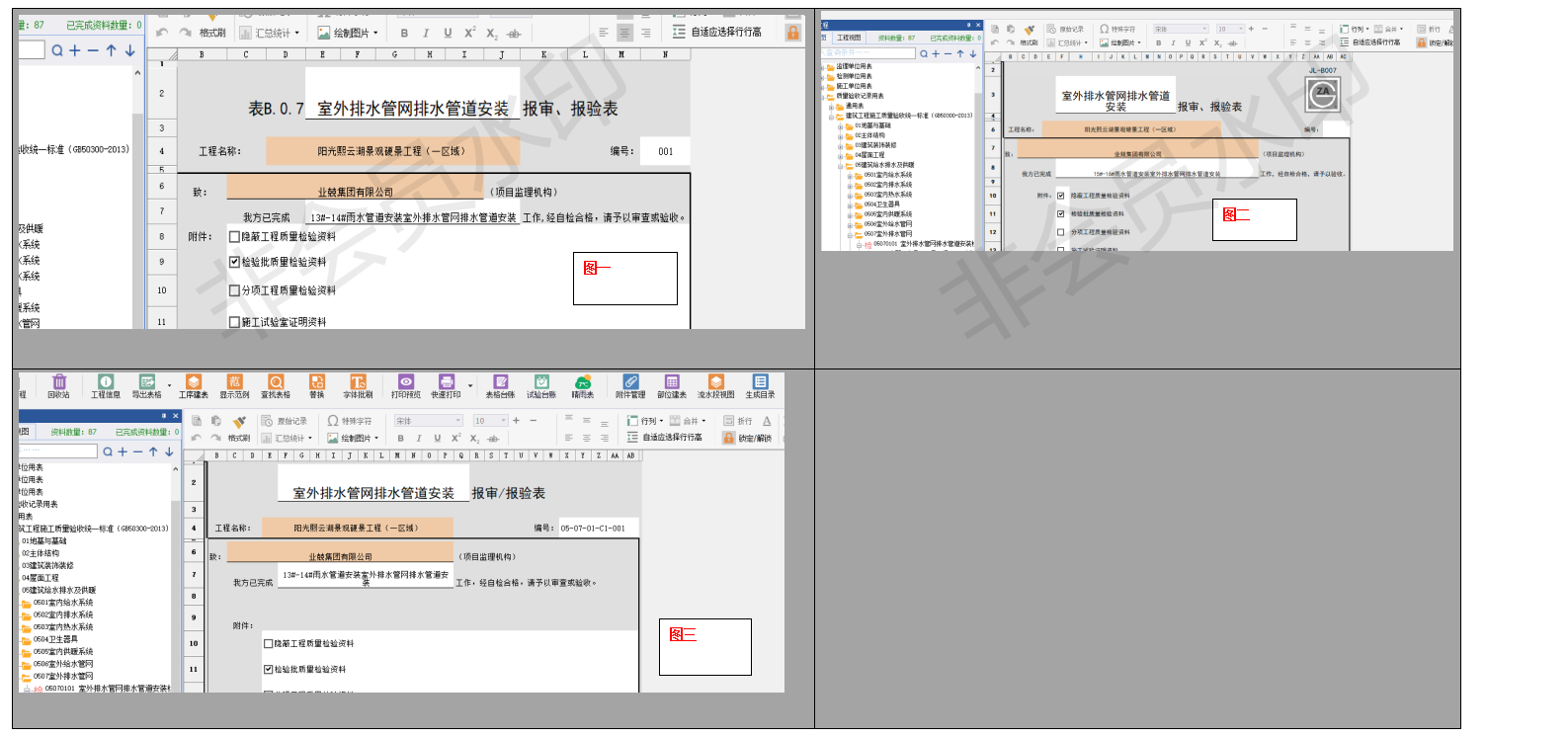
Task: Open 打印预览 print preview in 图三
Action: pyautogui.click(x=406, y=386)
